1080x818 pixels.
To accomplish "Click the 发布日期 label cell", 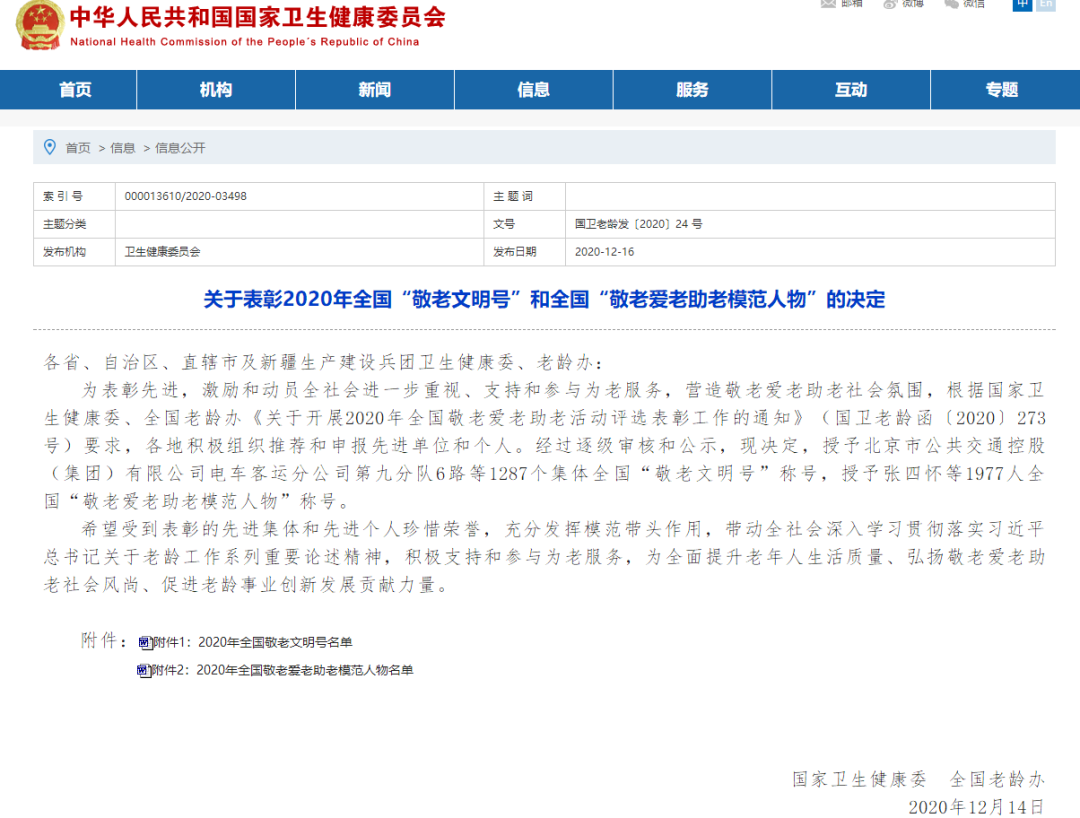I will pyautogui.click(x=525, y=252).
